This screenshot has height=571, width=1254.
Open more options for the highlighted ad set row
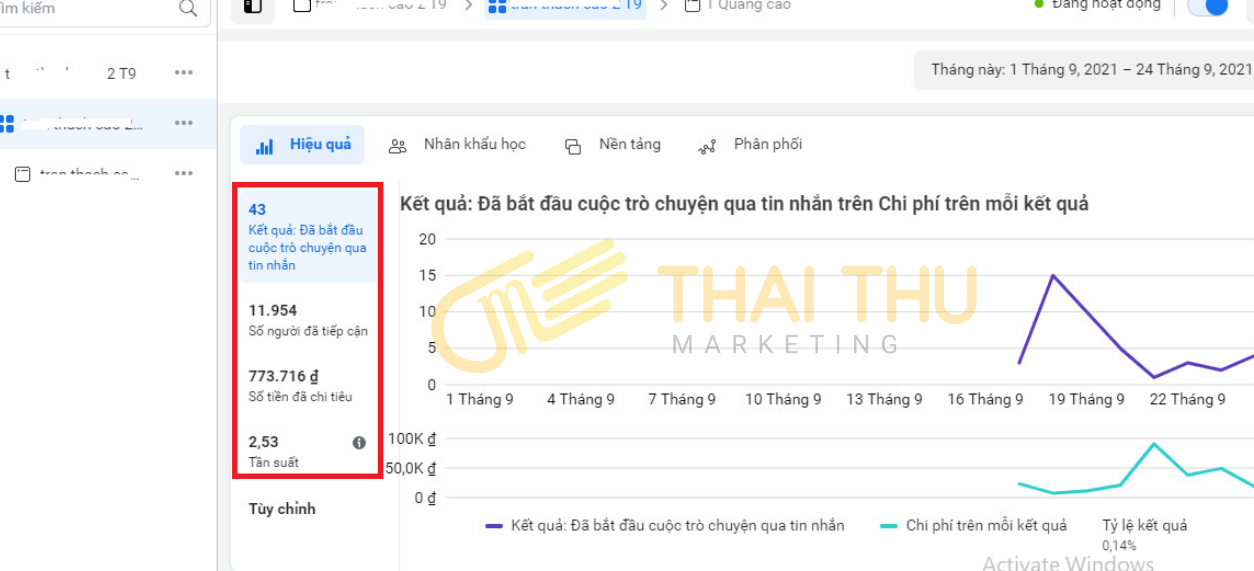click(x=184, y=123)
